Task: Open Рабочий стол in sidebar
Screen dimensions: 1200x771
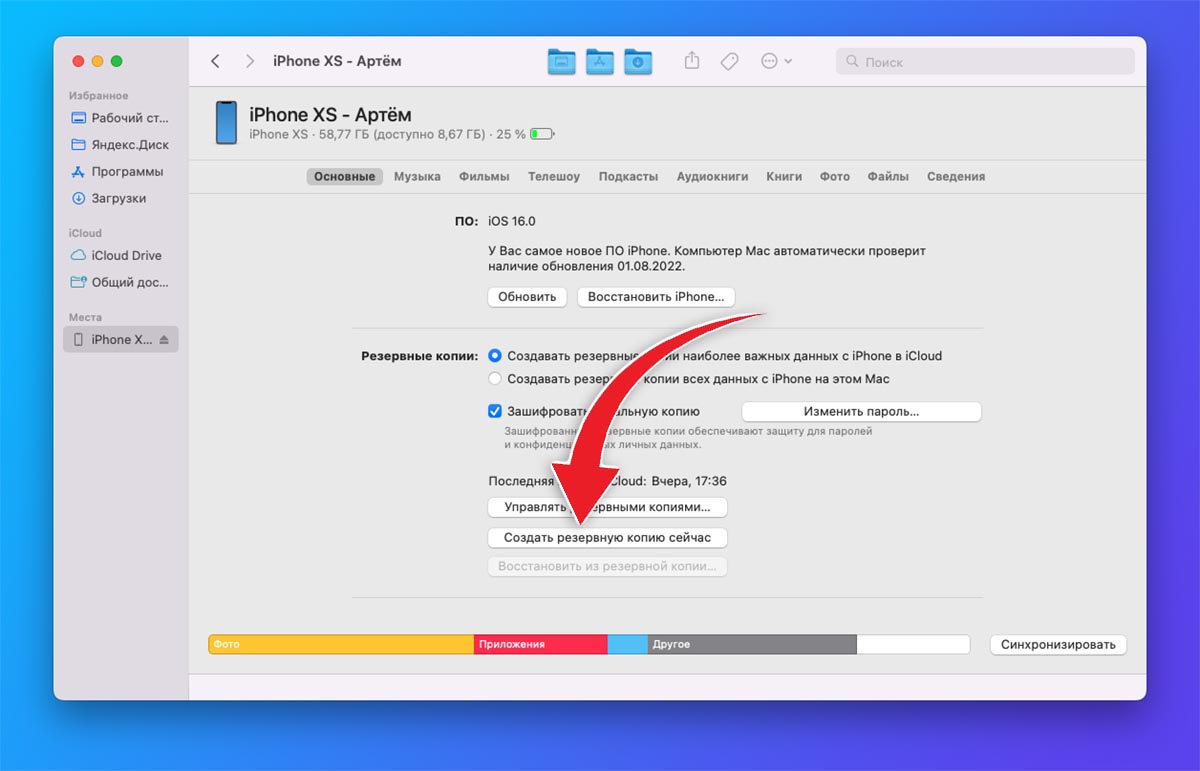Action: (121, 118)
